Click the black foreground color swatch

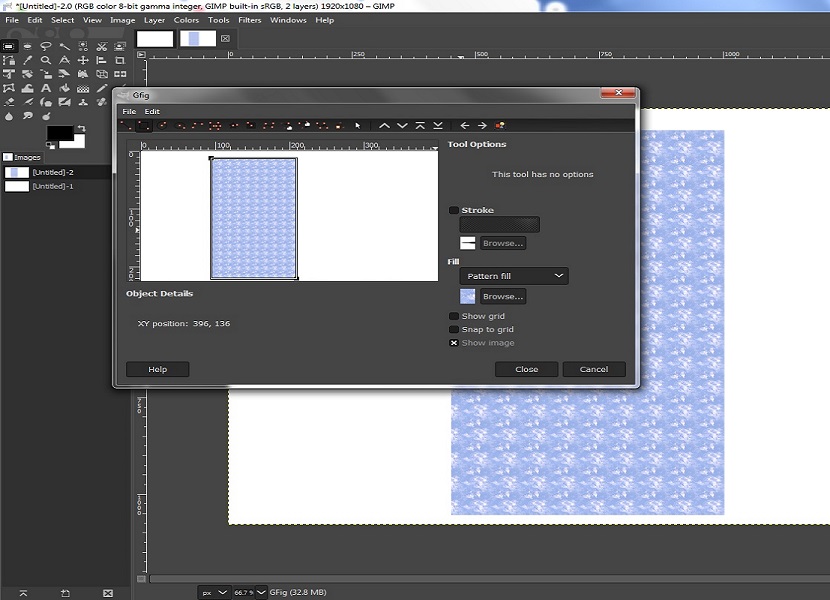click(59, 133)
